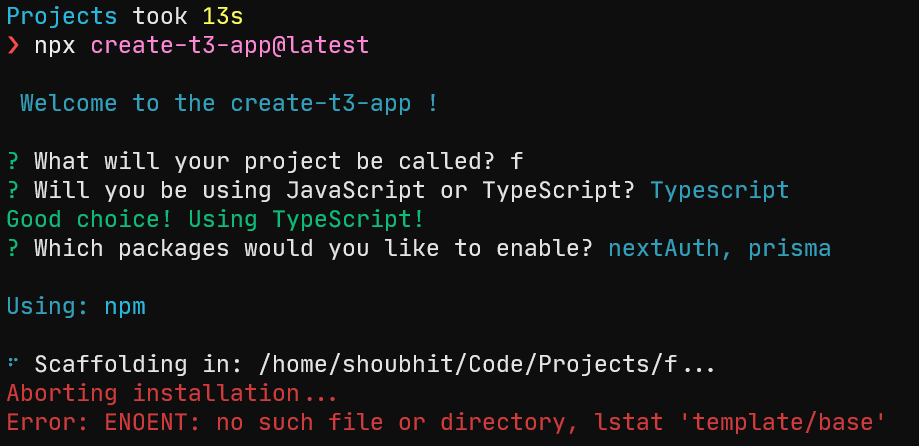This screenshot has height=446, width=919.
Task: Click the question mark before JavaScript or TypeScript prompt
Action: [13, 190]
